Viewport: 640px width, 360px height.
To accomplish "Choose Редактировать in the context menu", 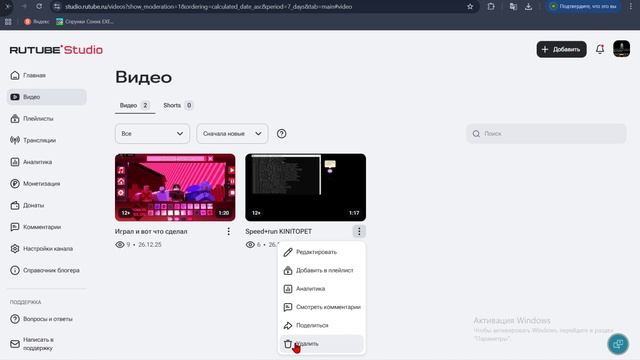I will click(x=322, y=252).
